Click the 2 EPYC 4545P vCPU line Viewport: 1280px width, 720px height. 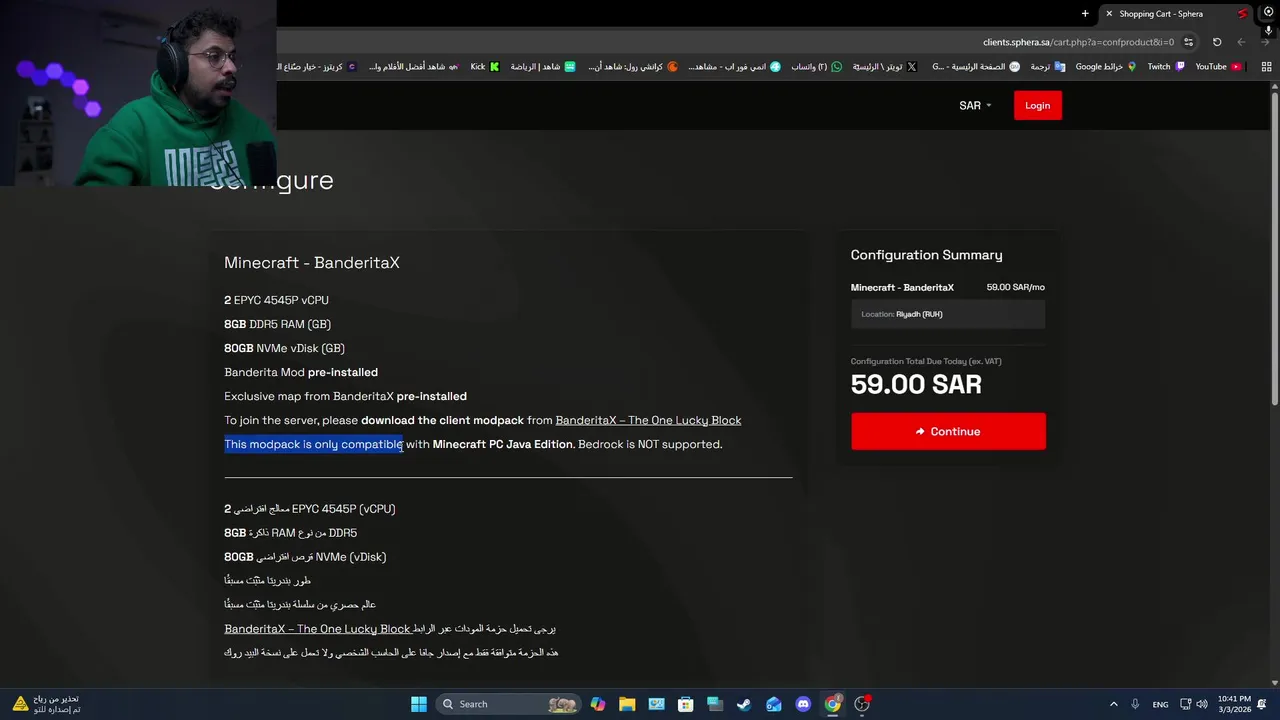tap(276, 300)
